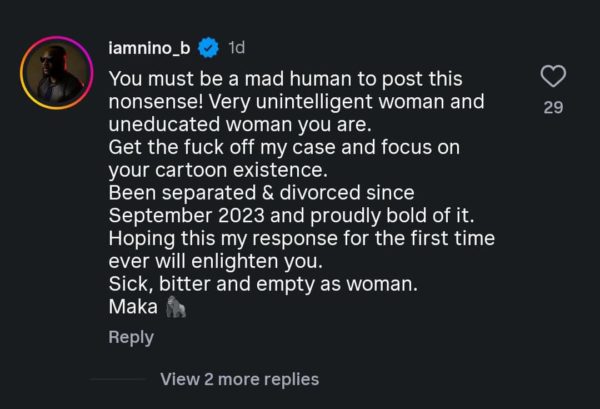Click the "Sick, bitter and empty" line
Image resolution: width=600 pixels, height=409 pixels.
(263, 285)
